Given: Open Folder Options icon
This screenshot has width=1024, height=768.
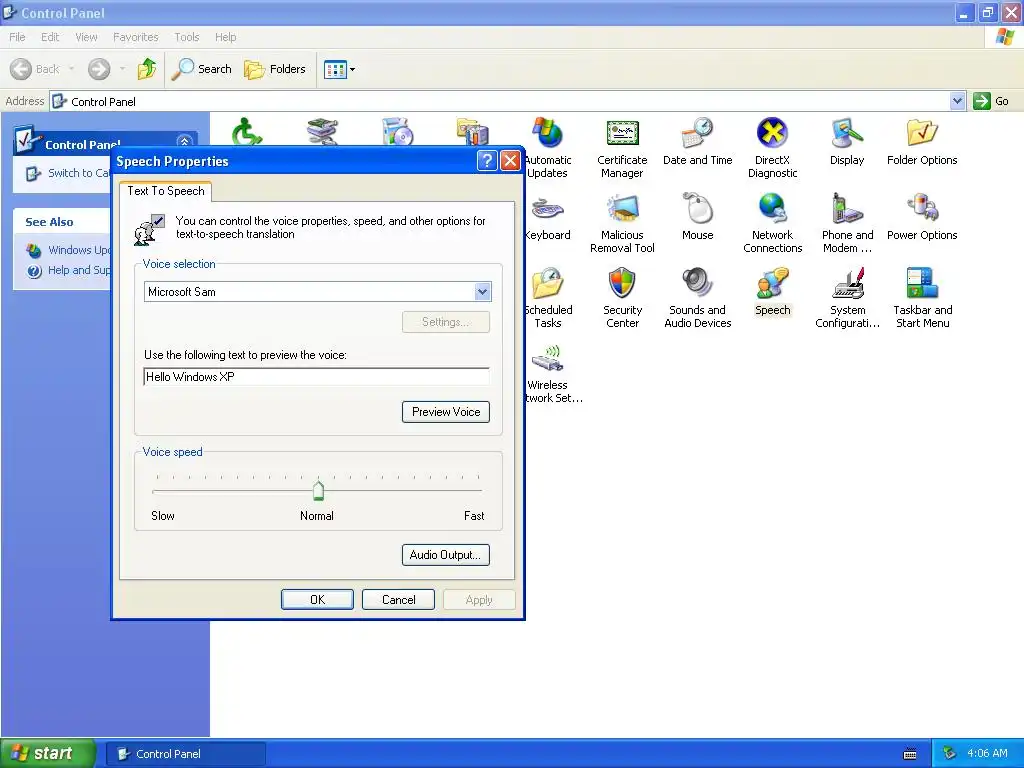Looking at the screenshot, I should 922,133.
